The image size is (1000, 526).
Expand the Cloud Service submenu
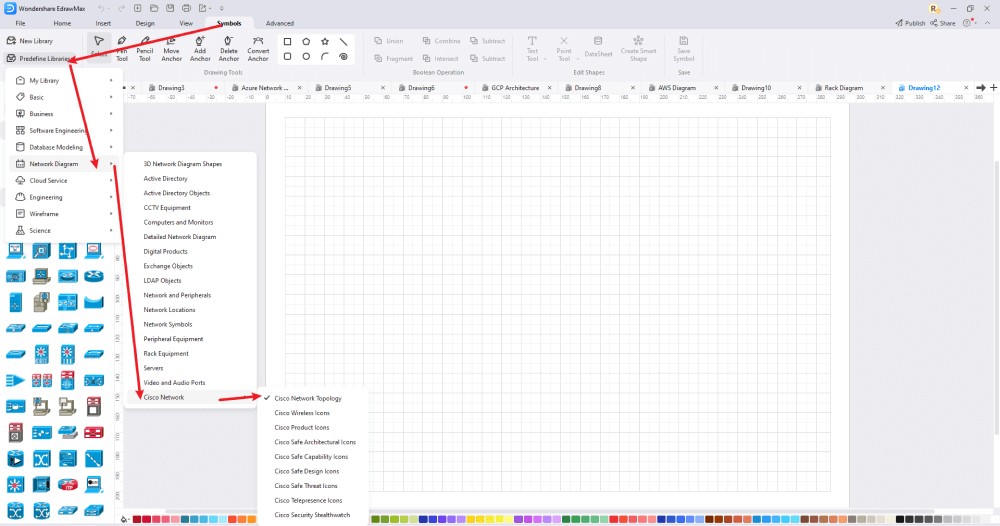pyautogui.click(x=64, y=180)
